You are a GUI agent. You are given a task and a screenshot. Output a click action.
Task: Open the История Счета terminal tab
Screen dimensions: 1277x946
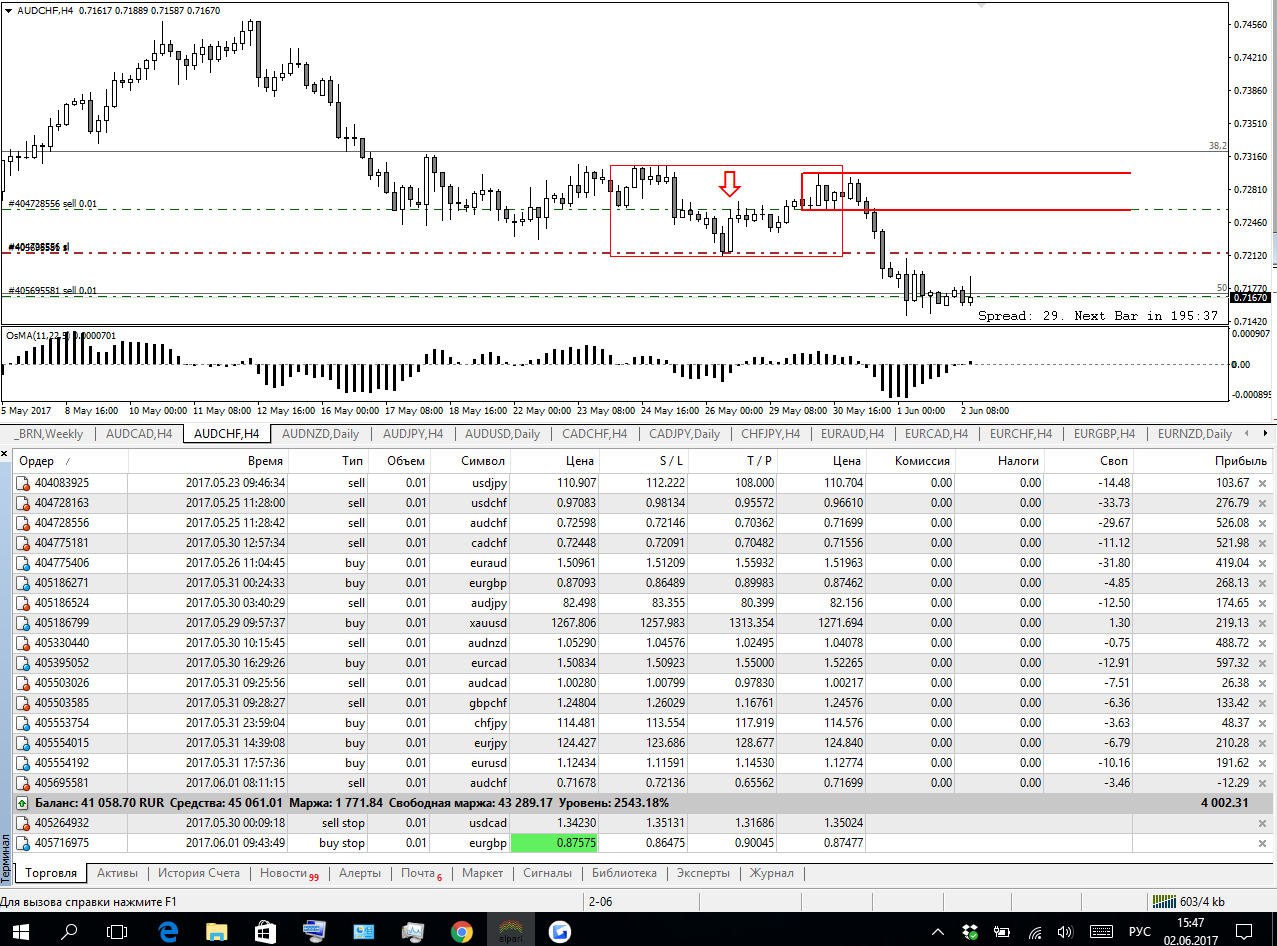click(x=199, y=873)
